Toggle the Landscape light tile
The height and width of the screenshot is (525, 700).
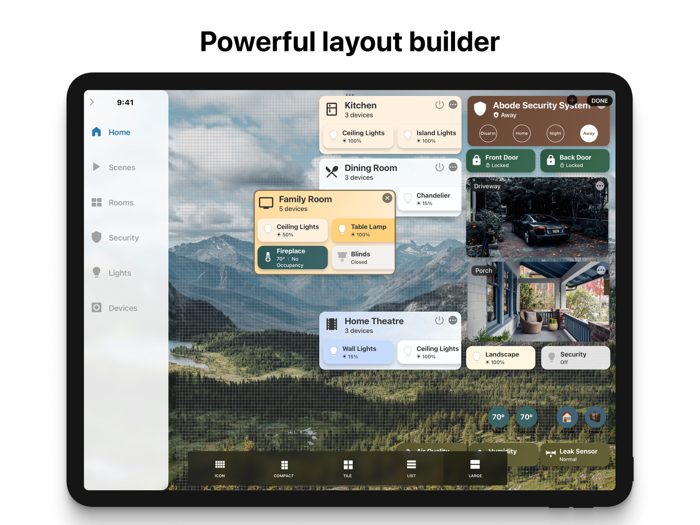500,358
